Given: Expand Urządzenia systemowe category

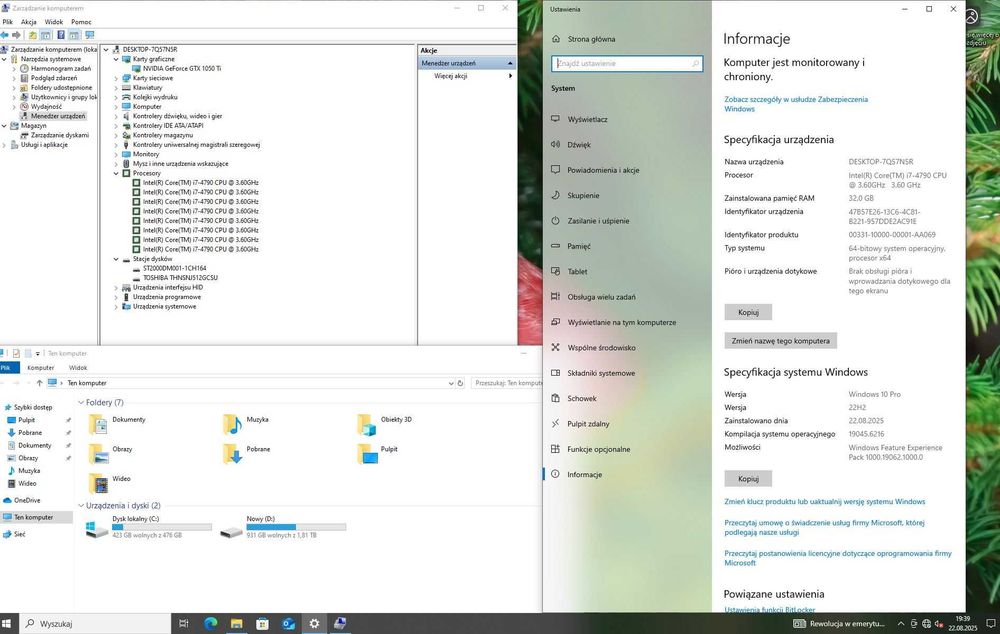Looking at the screenshot, I should pos(116,307).
